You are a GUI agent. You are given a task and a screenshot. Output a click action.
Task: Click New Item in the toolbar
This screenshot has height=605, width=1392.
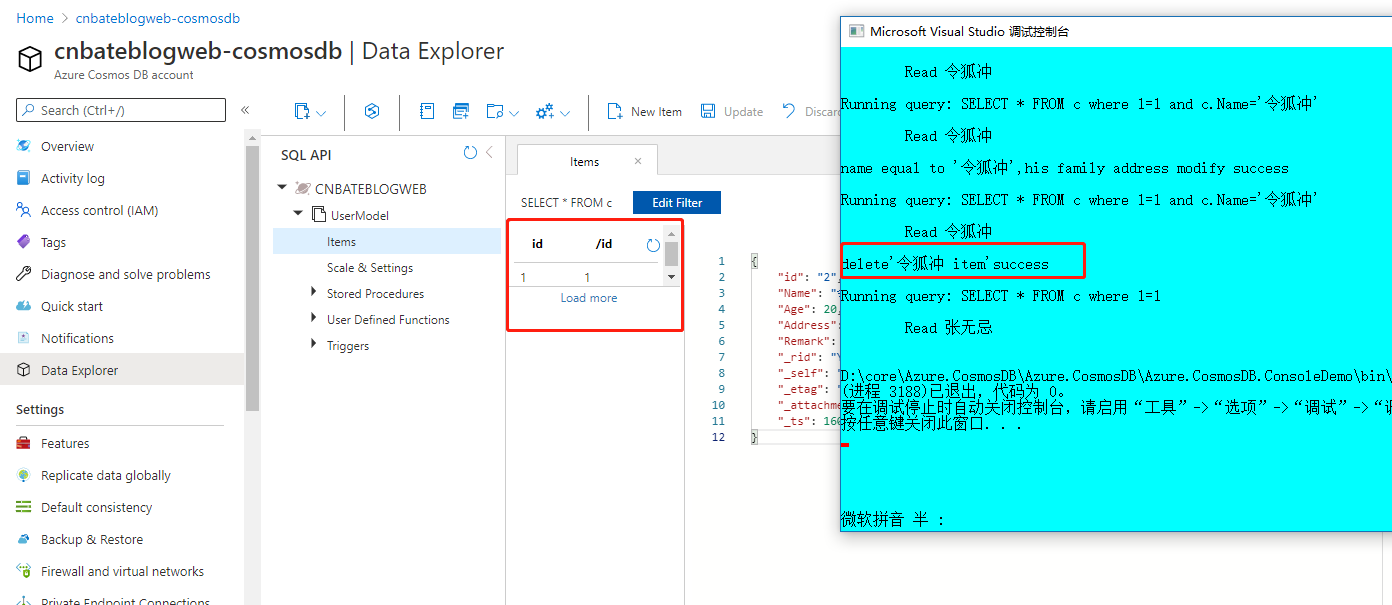coord(645,112)
